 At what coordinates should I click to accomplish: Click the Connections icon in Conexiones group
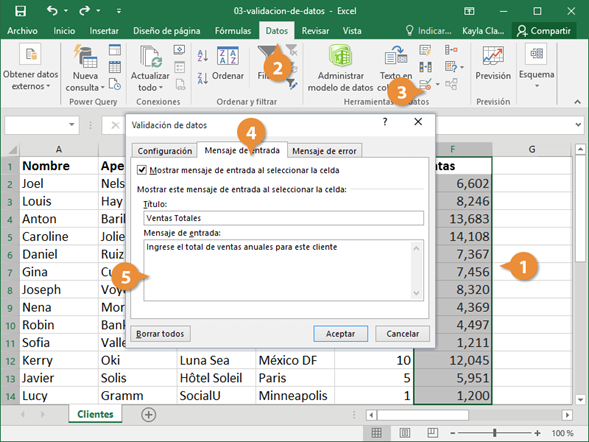coord(180,50)
